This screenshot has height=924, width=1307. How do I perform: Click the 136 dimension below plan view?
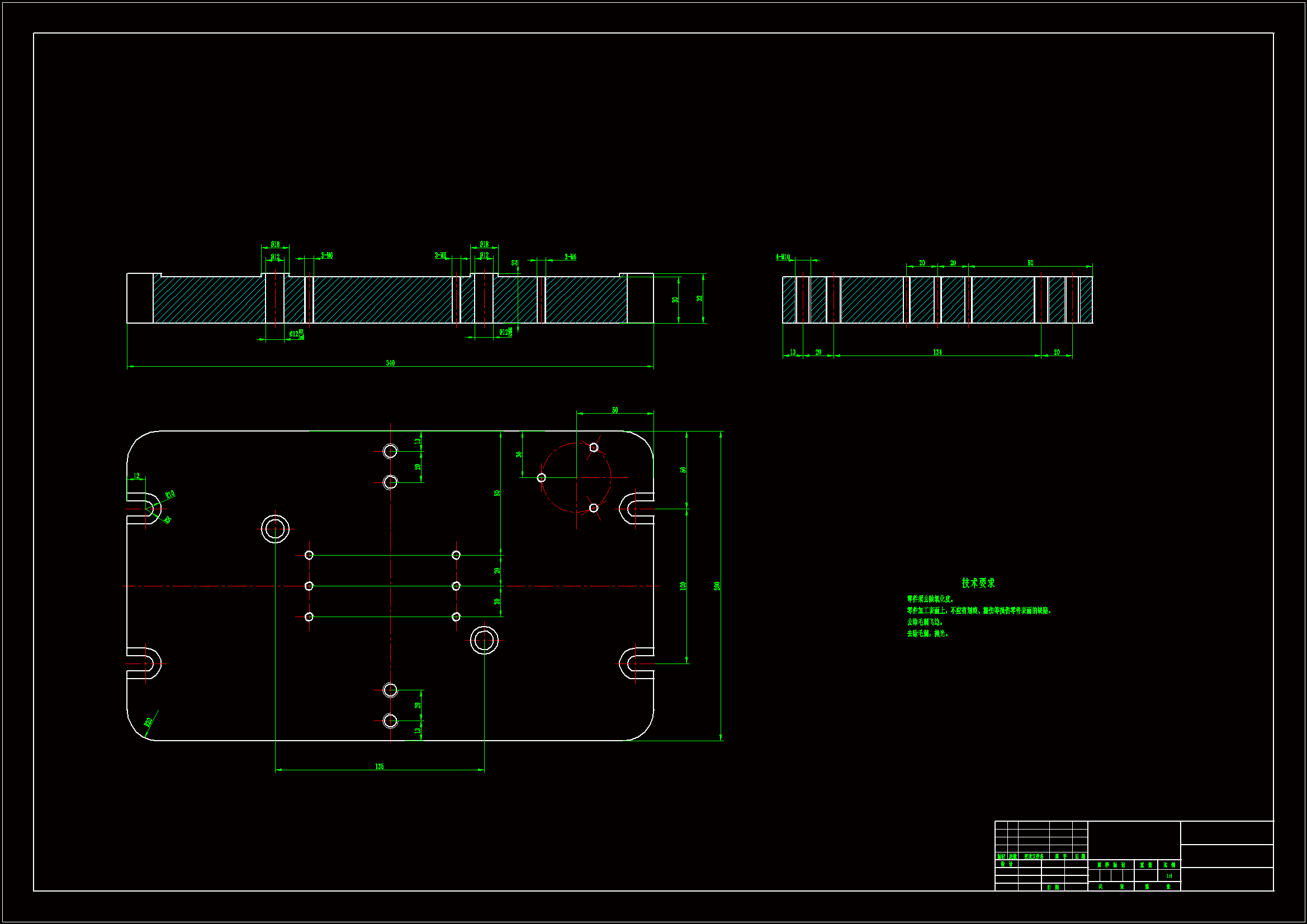(x=380, y=766)
